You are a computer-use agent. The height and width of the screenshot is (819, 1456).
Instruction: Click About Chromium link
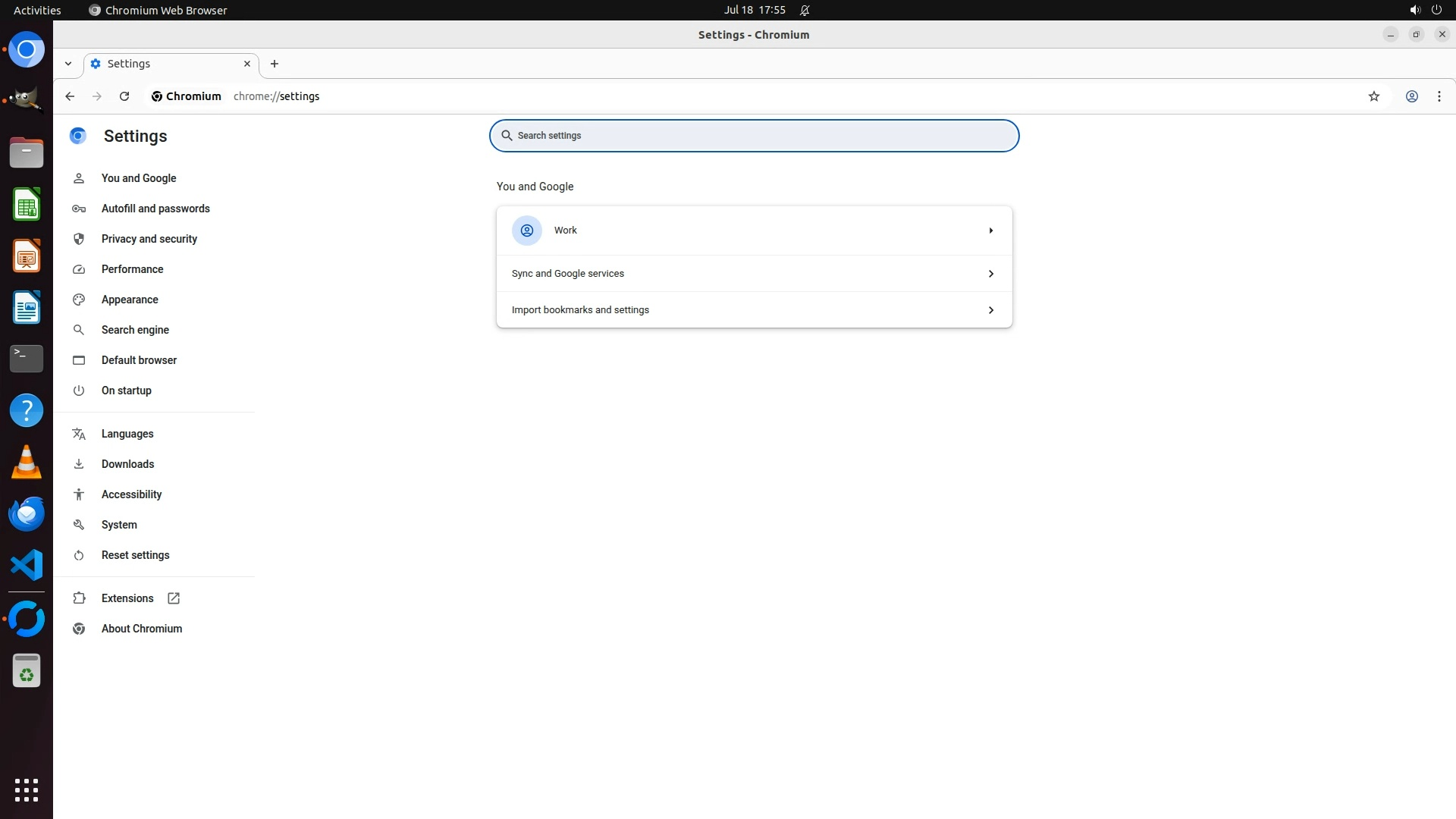141,629
